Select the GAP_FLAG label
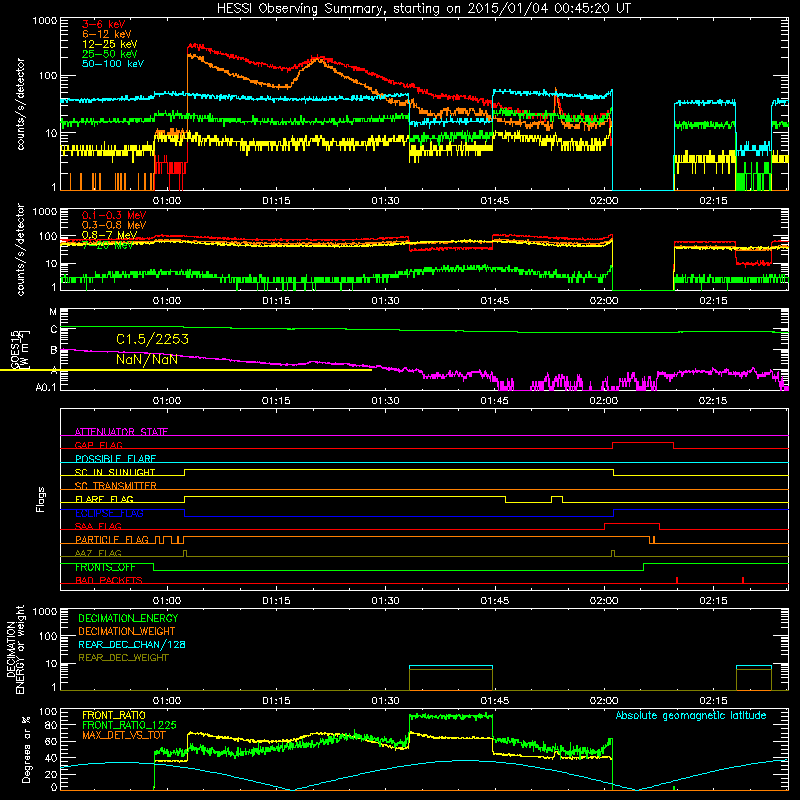Screen dimensions: 800x800 click(98, 445)
